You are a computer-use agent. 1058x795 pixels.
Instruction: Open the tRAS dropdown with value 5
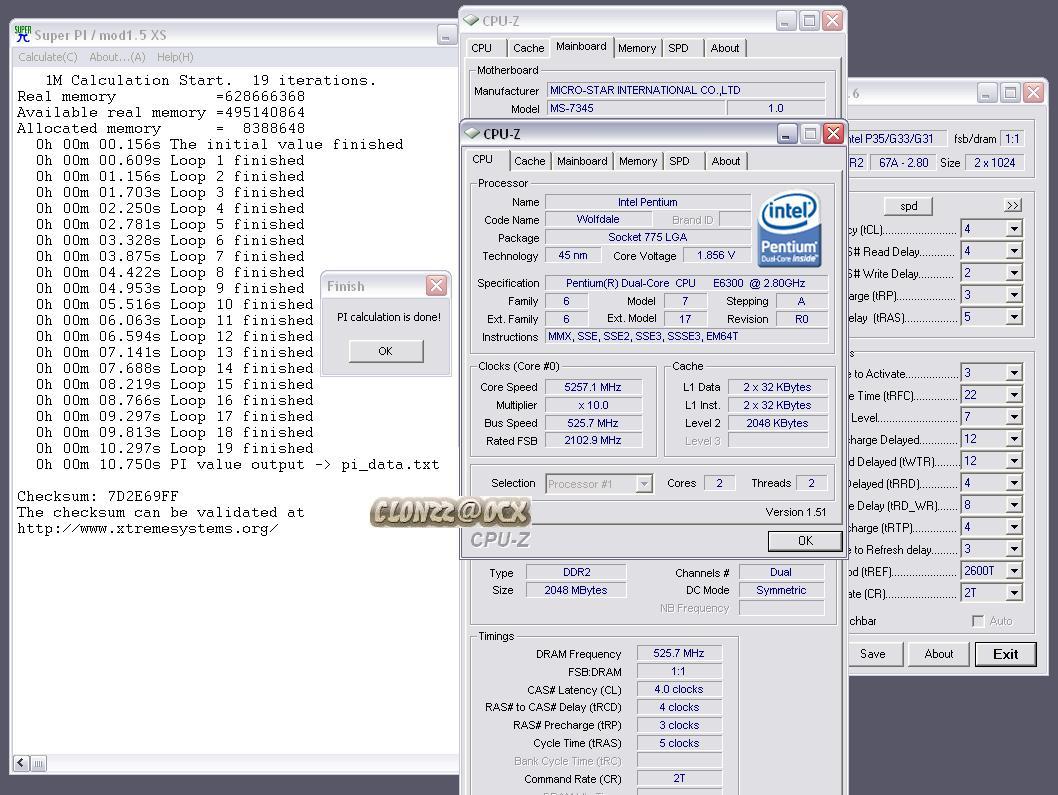[x=1014, y=317]
